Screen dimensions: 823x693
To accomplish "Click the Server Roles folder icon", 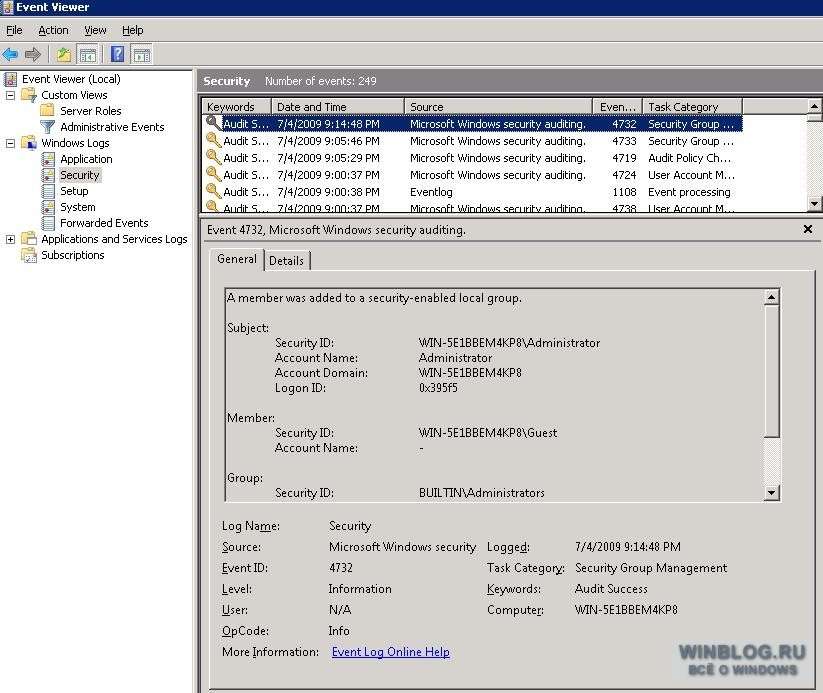I will coord(48,111).
